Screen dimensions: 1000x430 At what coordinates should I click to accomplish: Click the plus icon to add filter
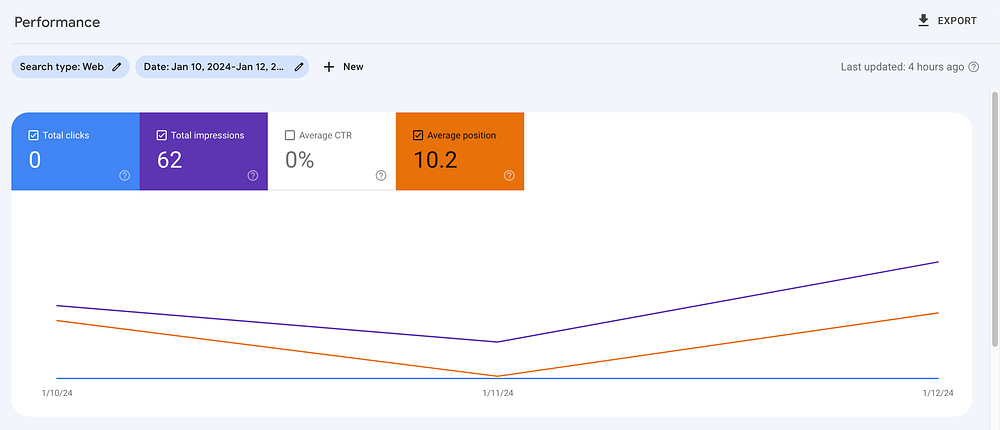(329, 66)
